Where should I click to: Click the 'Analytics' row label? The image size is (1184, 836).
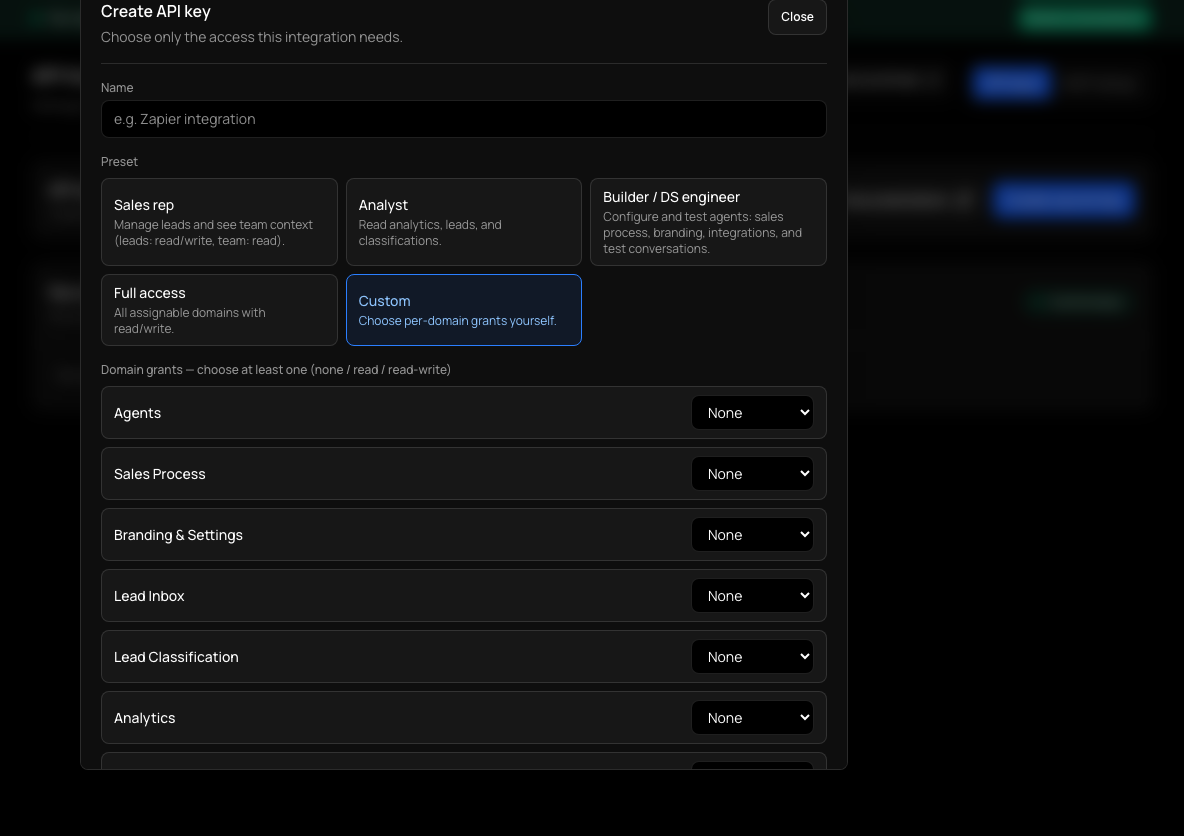point(144,719)
